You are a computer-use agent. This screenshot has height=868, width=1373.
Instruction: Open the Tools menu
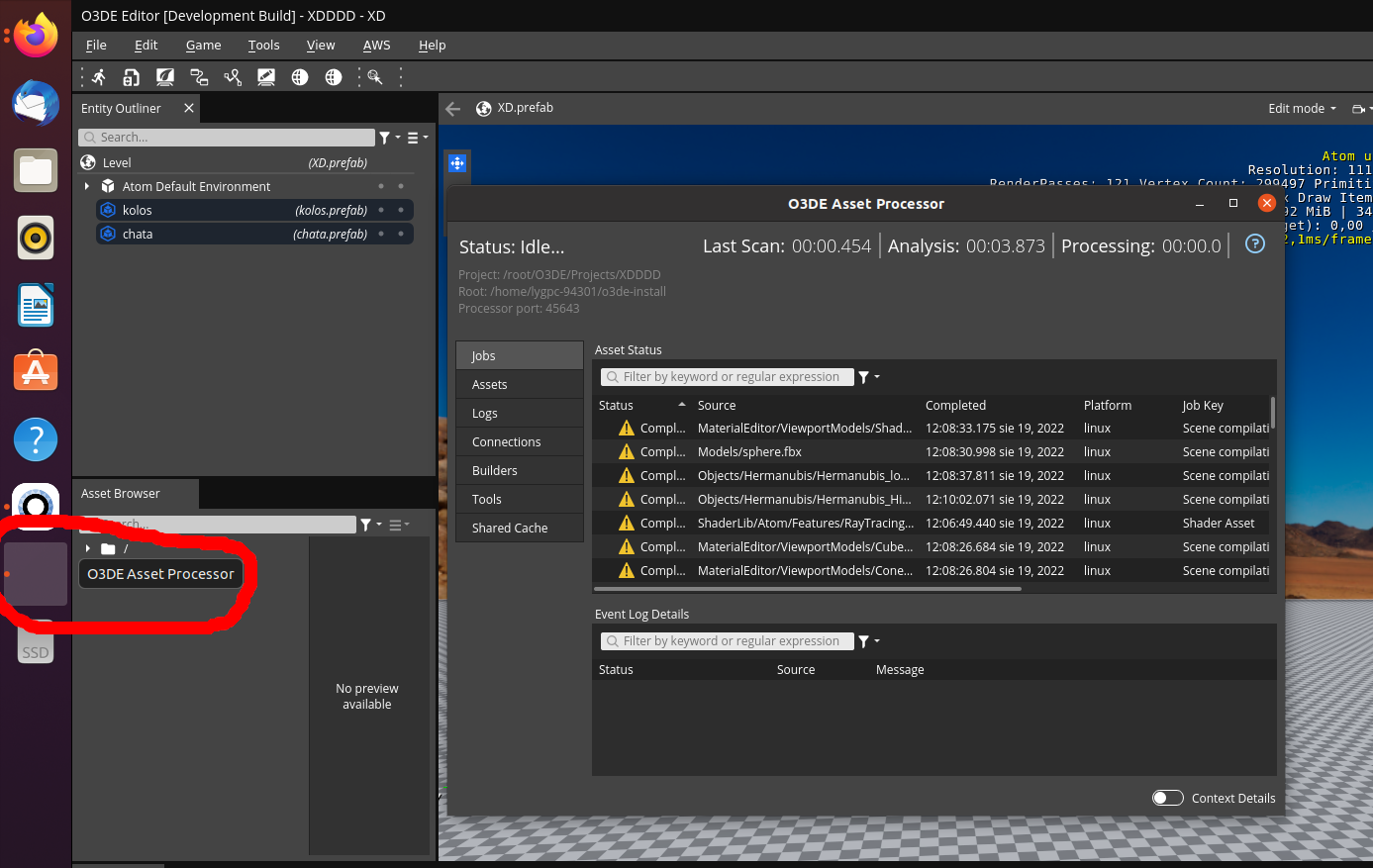[263, 46]
